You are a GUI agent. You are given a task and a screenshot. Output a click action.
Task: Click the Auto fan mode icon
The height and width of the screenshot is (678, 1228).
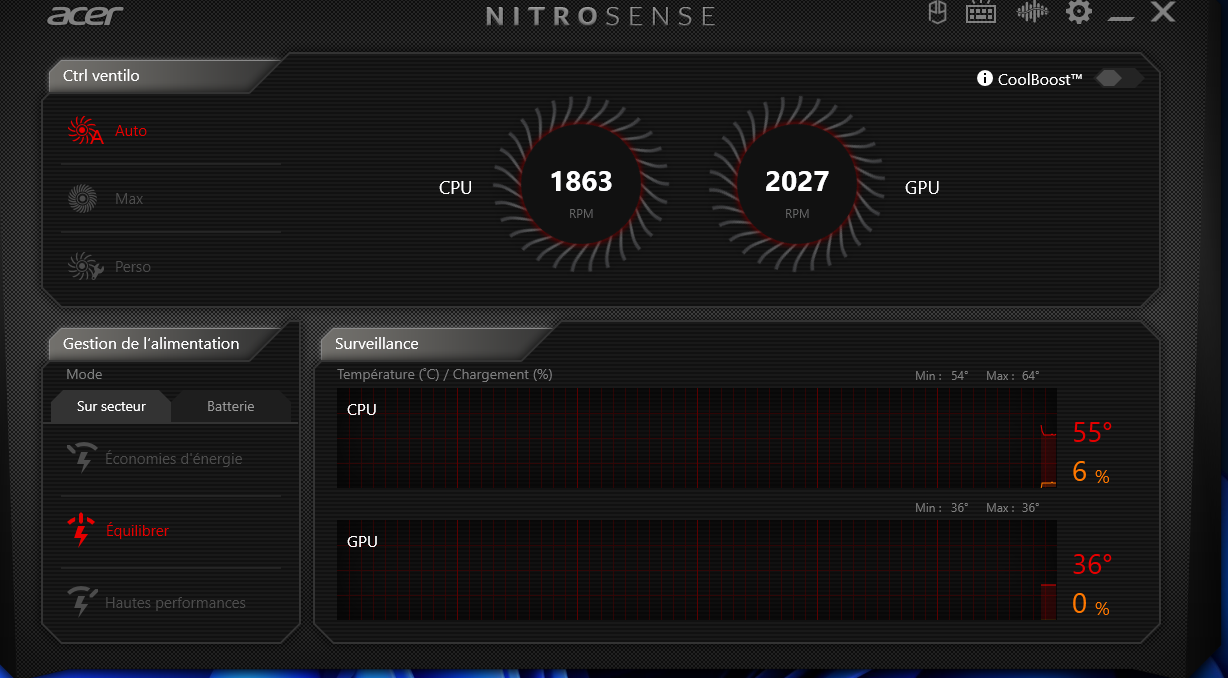tap(84, 131)
